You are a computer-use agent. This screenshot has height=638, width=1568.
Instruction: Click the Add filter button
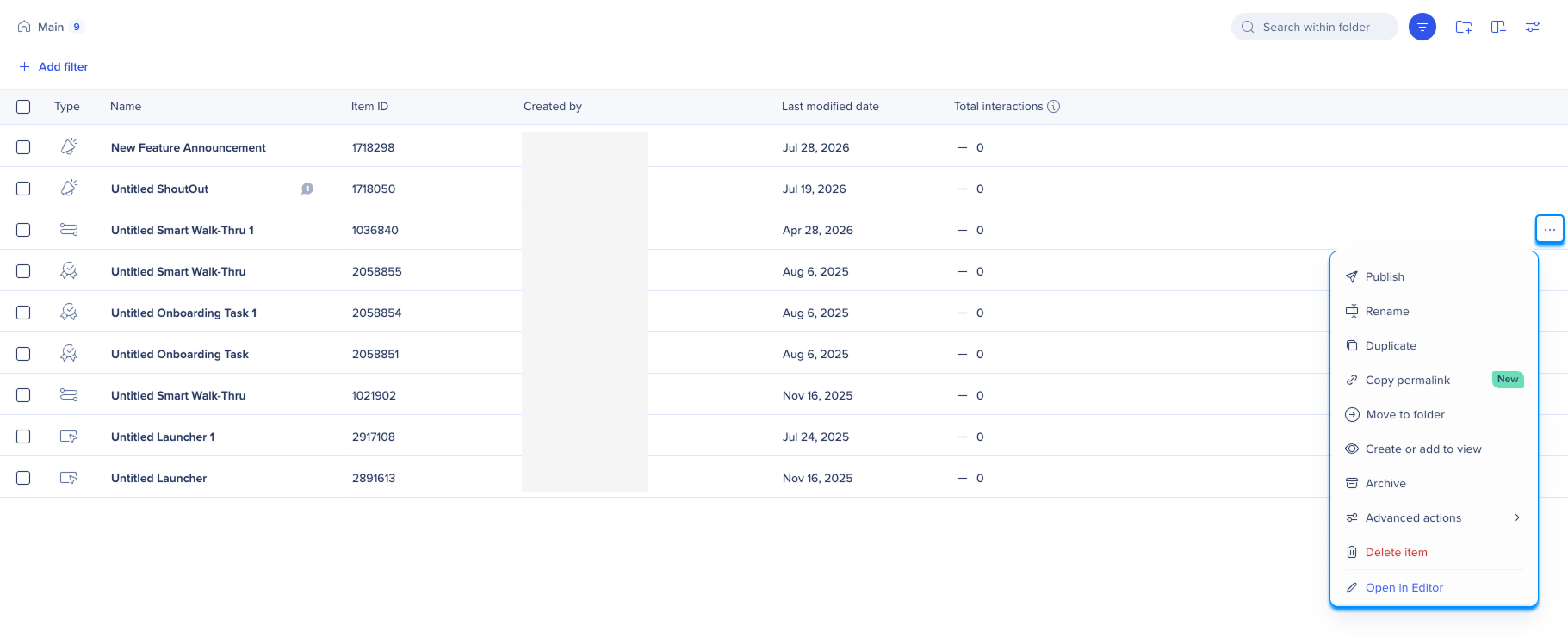coord(53,66)
